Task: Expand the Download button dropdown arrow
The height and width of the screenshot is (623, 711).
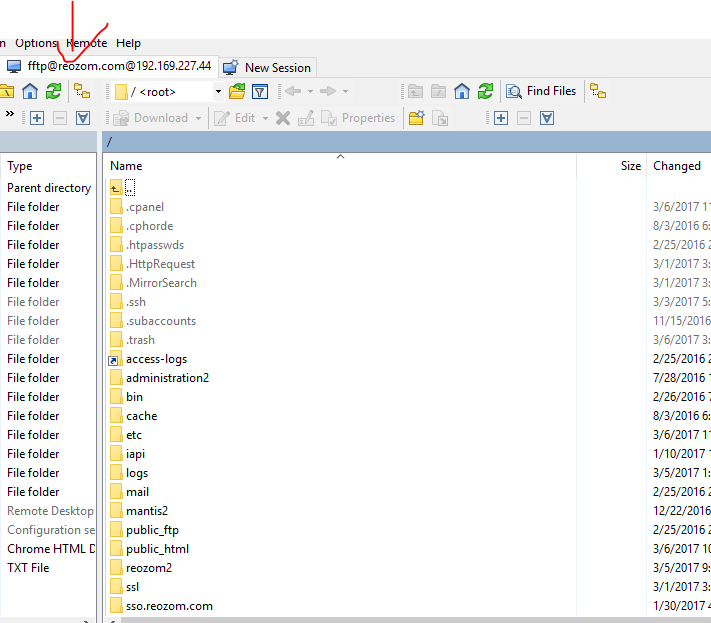Action: 198,118
